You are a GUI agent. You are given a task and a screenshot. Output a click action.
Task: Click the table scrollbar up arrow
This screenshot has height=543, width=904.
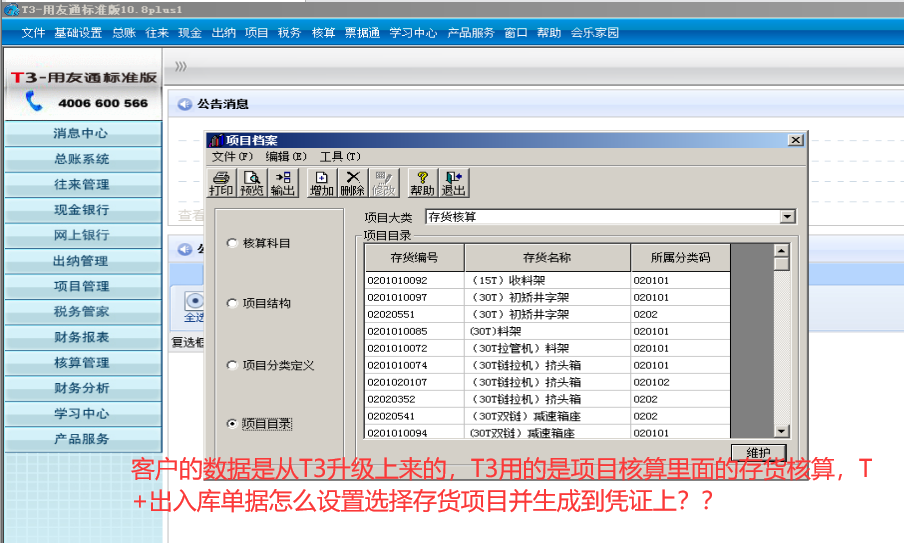click(781, 251)
